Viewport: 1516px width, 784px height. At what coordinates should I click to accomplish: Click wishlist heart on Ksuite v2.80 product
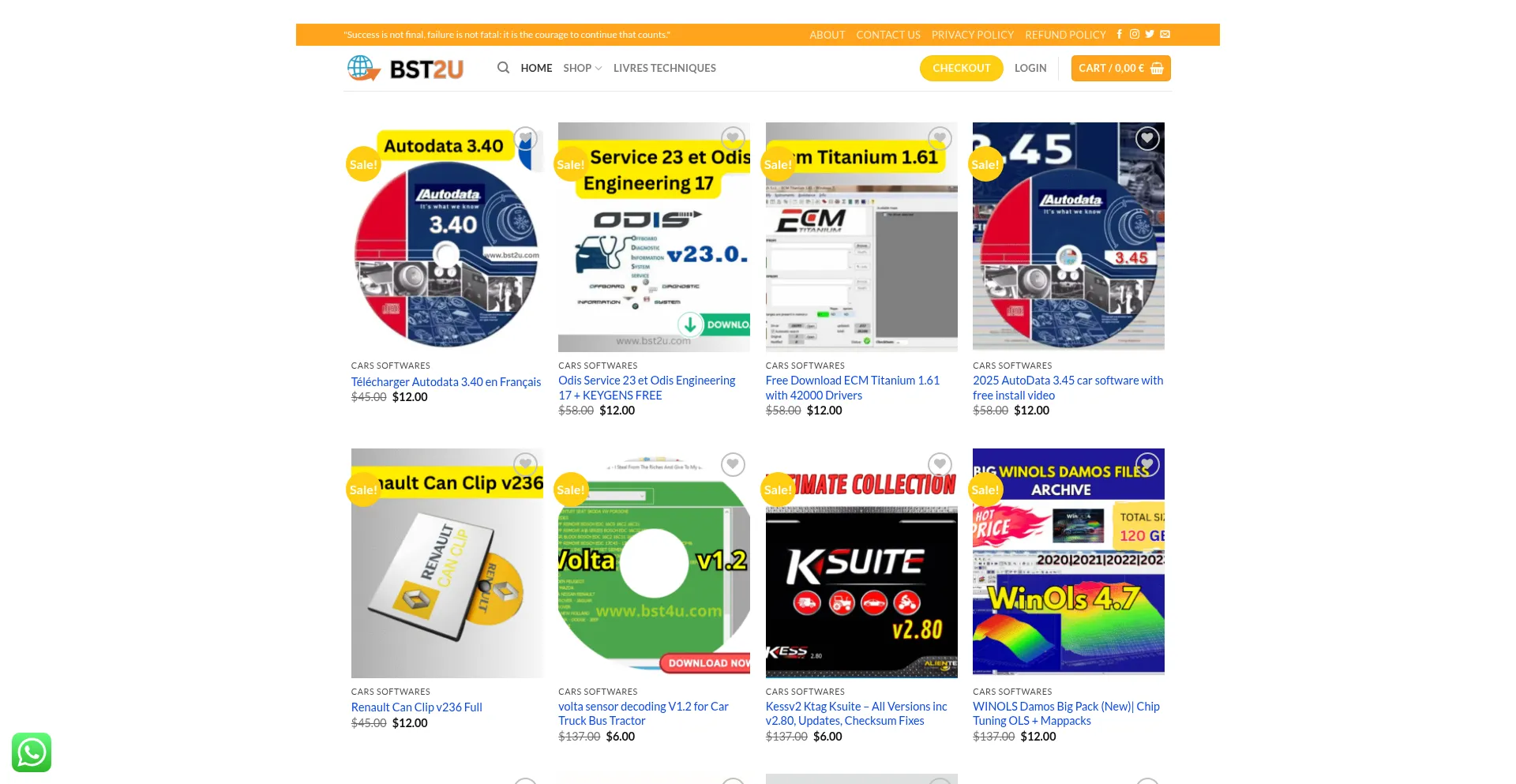pos(940,464)
